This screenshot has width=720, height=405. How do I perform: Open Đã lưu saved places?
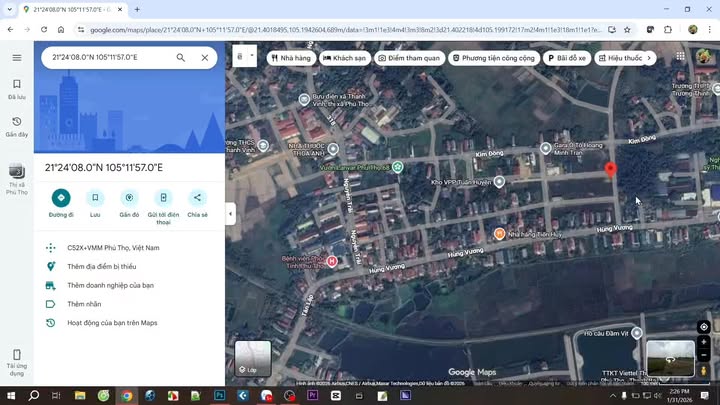[17, 88]
